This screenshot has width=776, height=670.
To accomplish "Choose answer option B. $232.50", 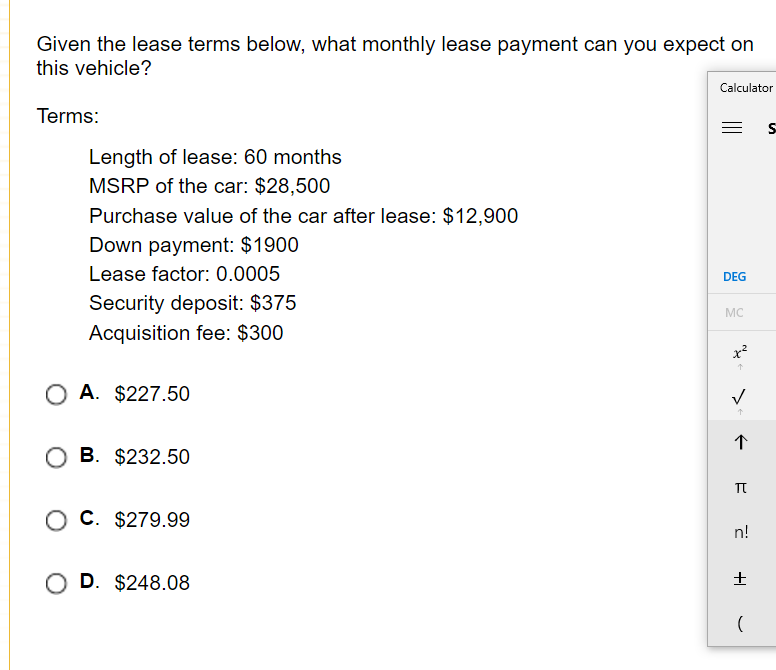I will point(56,457).
